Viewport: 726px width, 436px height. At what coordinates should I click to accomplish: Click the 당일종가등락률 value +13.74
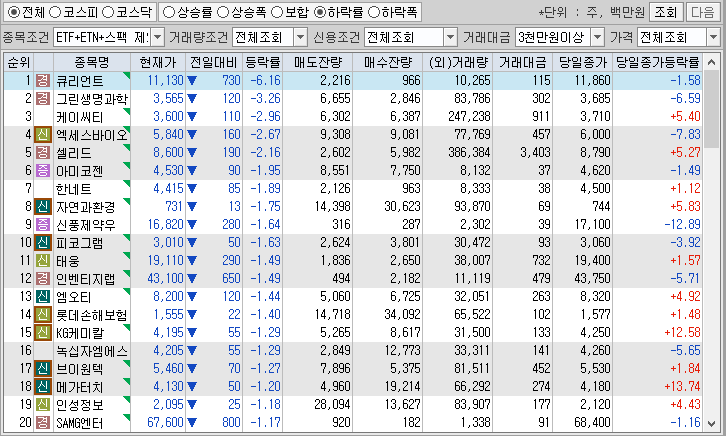(x=682, y=386)
